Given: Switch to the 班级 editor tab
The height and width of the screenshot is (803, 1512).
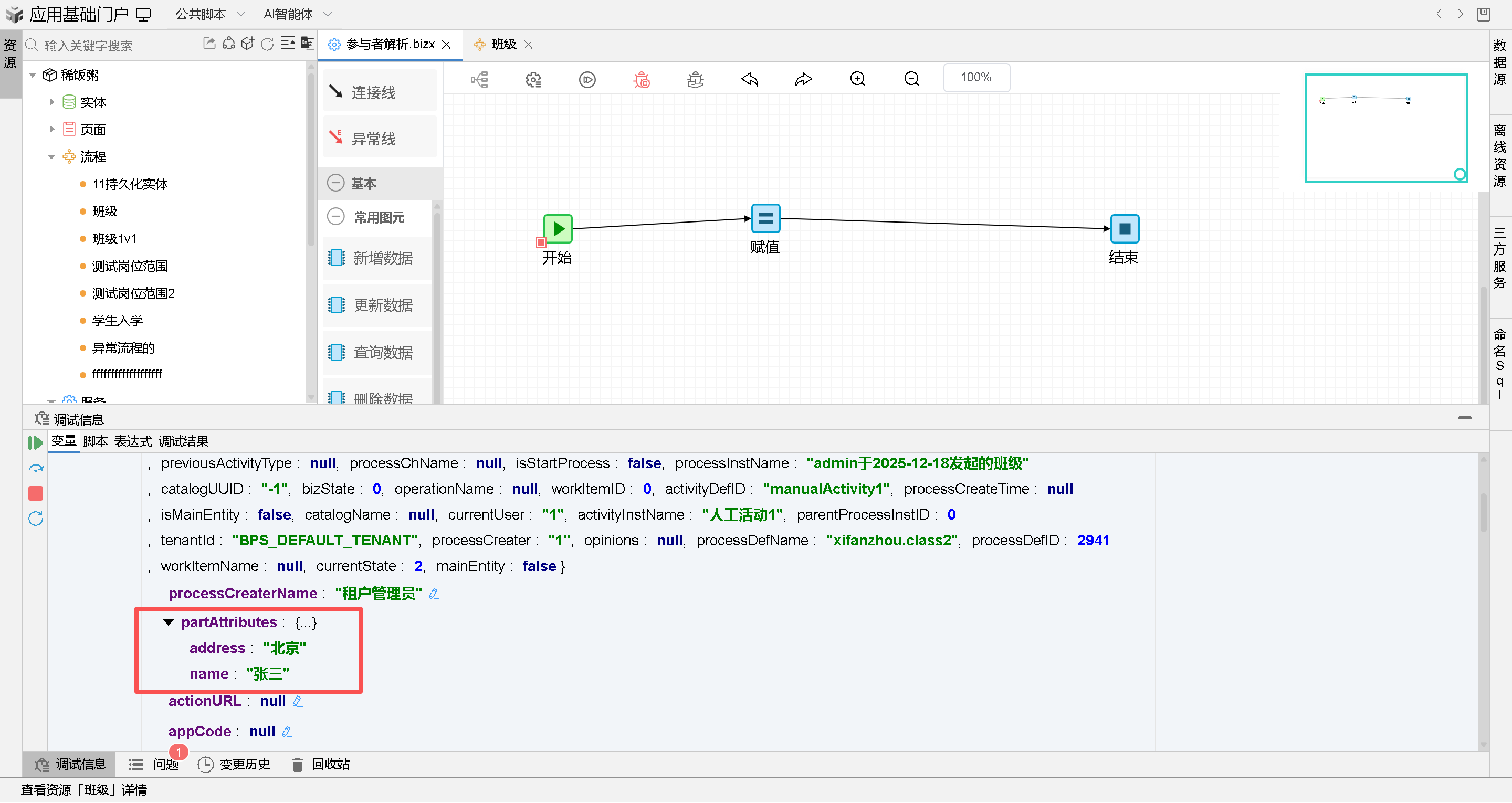Looking at the screenshot, I should [503, 45].
